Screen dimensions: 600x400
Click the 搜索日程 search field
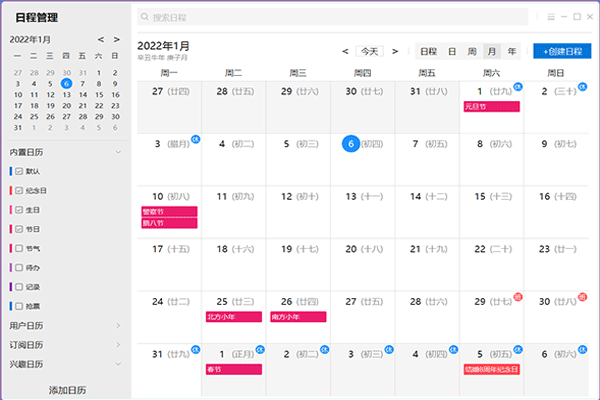(x=335, y=17)
